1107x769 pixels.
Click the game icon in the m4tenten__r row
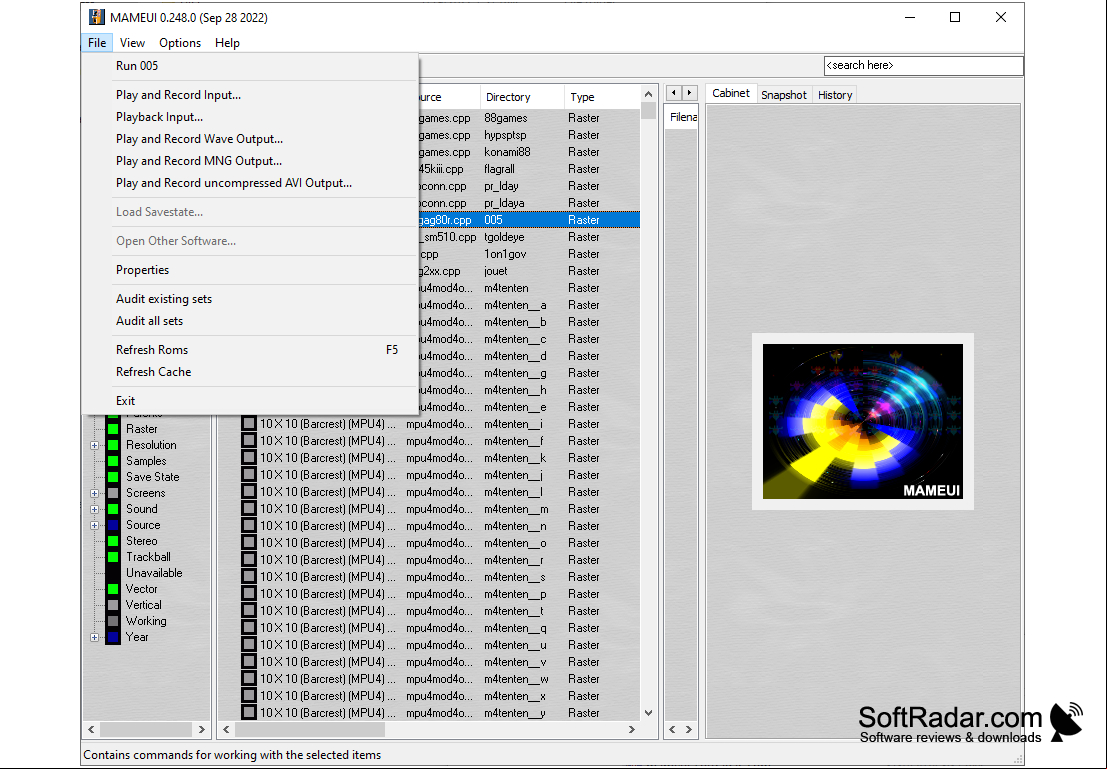tap(249, 559)
